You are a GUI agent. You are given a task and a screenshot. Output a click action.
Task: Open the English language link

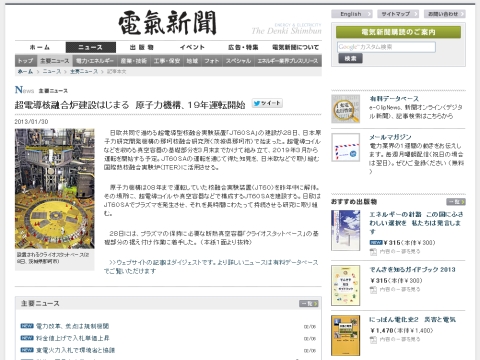(x=352, y=14)
